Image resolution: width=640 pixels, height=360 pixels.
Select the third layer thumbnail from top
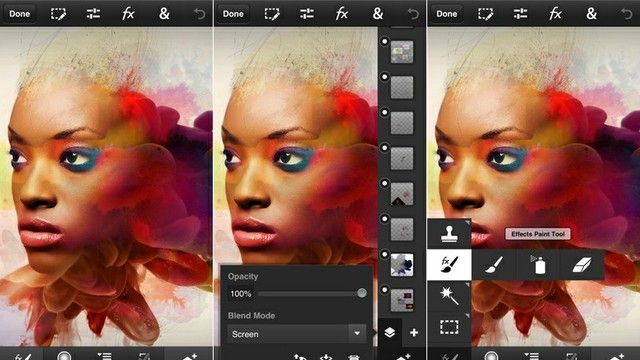402,122
